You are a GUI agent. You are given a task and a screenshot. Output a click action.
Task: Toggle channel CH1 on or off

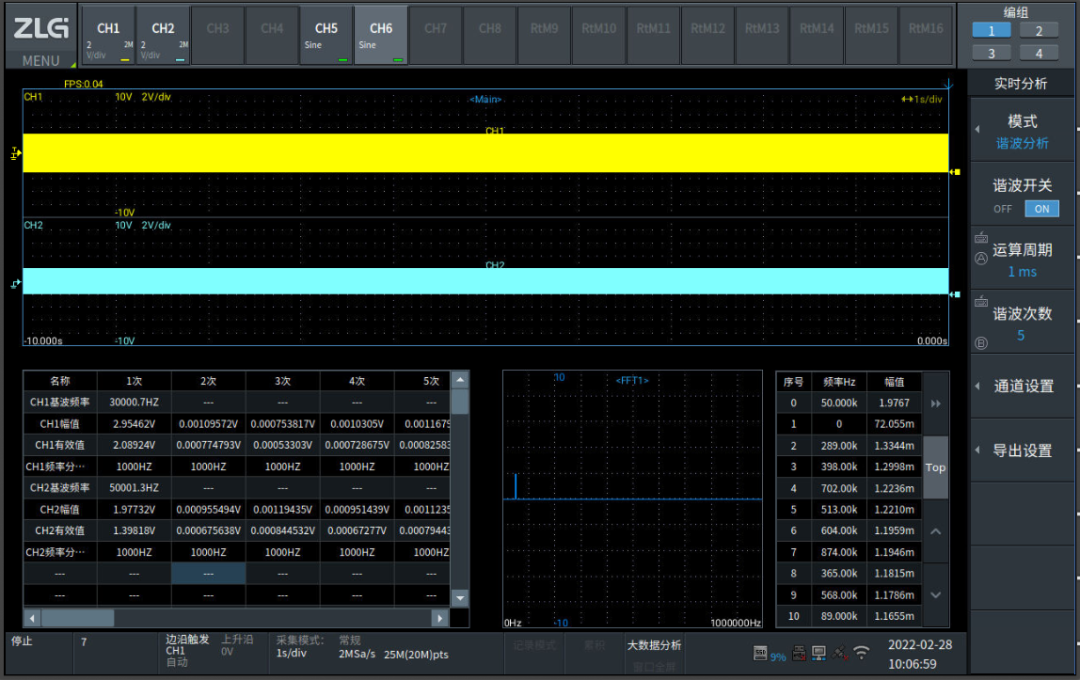(x=108, y=36)
